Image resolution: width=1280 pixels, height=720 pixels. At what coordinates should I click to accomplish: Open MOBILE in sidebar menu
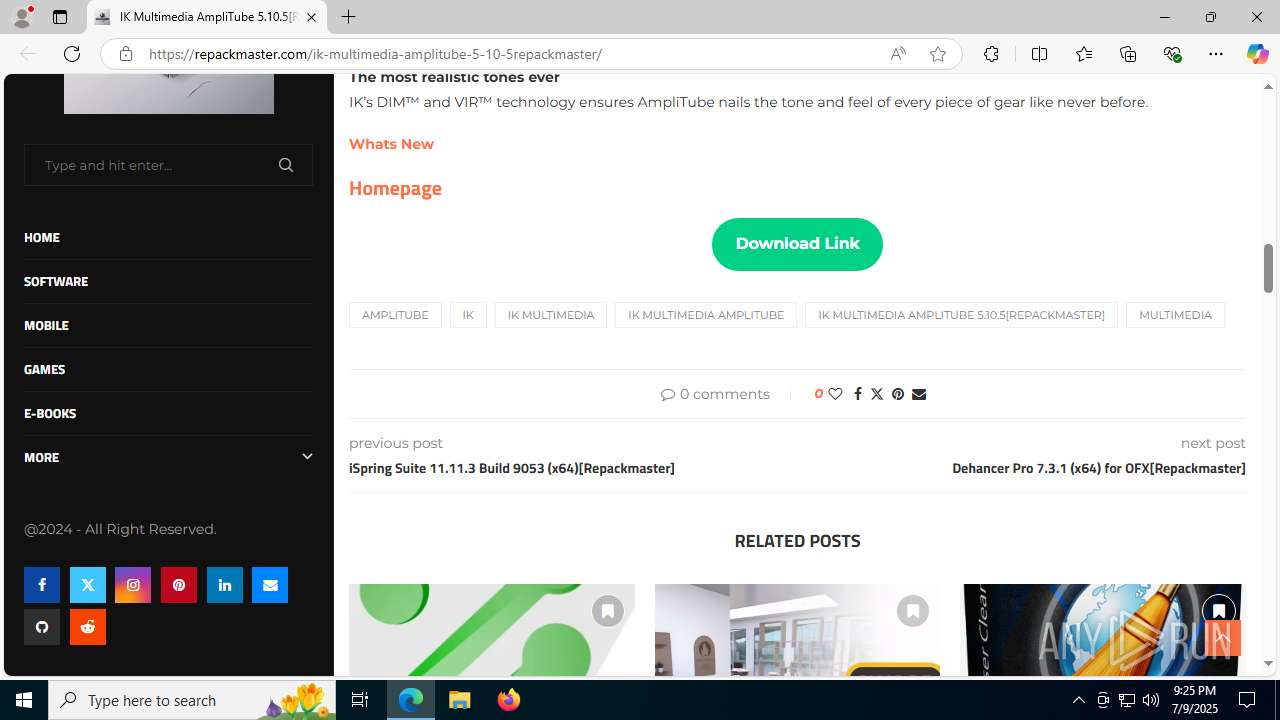[x=46, y=325]
